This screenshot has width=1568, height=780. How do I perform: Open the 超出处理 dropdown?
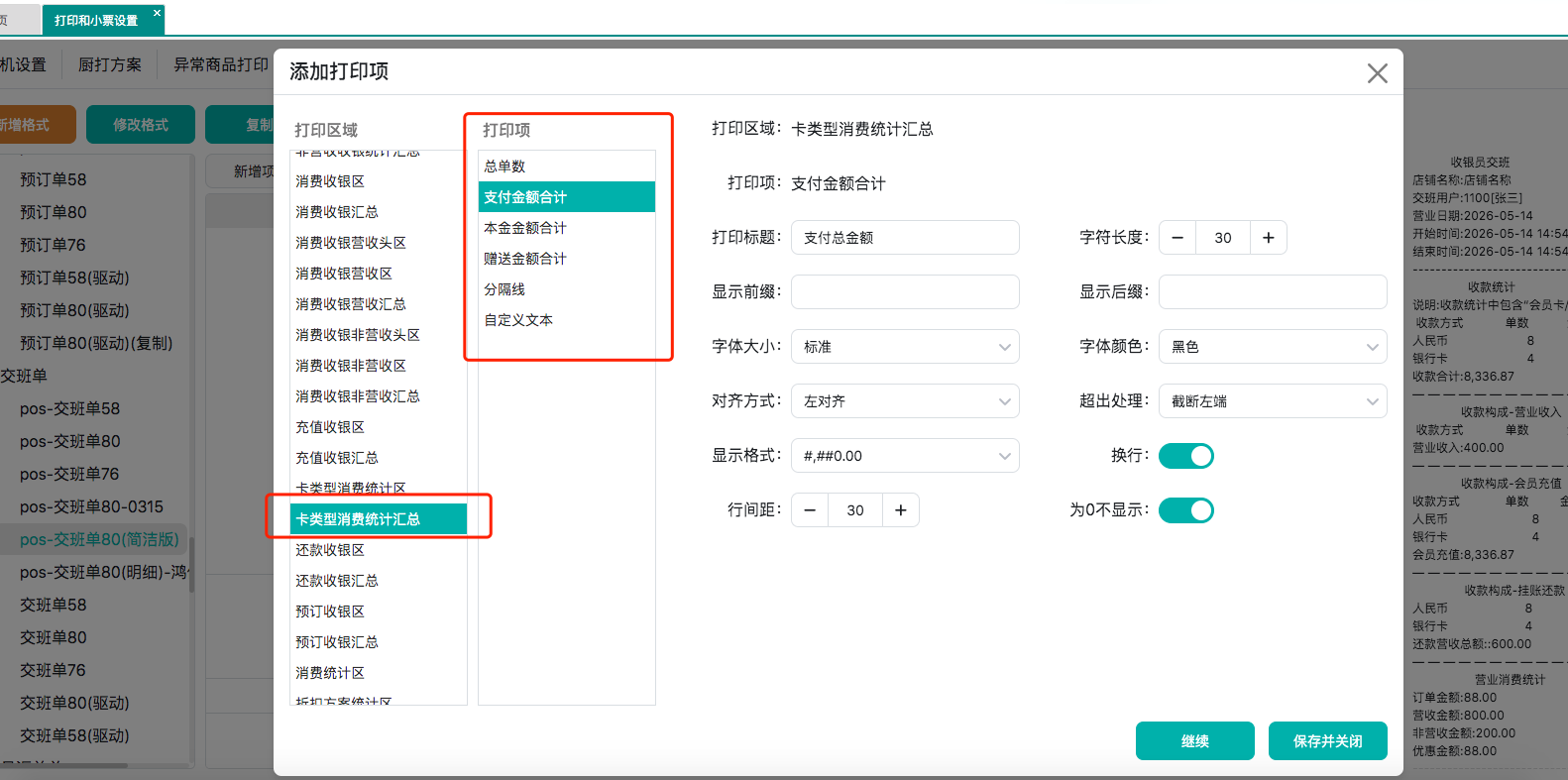tap(1273, 401)
